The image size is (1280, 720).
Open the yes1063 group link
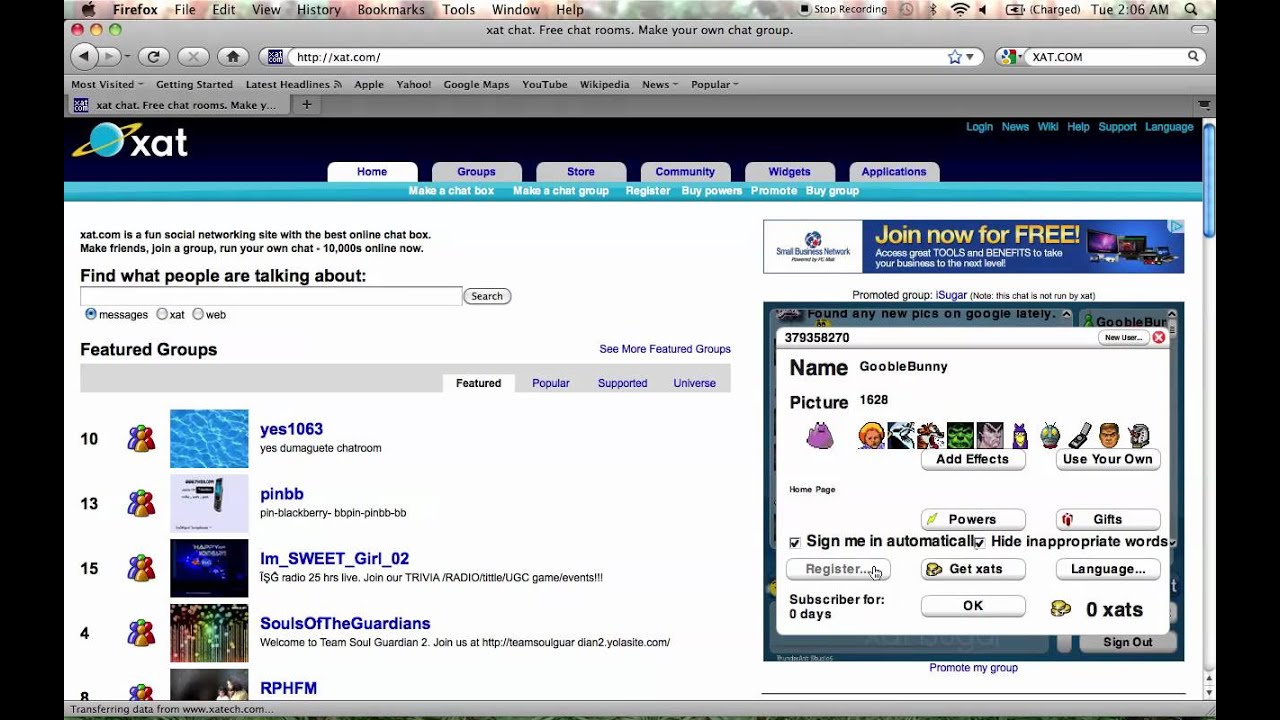tap(291, 429)
